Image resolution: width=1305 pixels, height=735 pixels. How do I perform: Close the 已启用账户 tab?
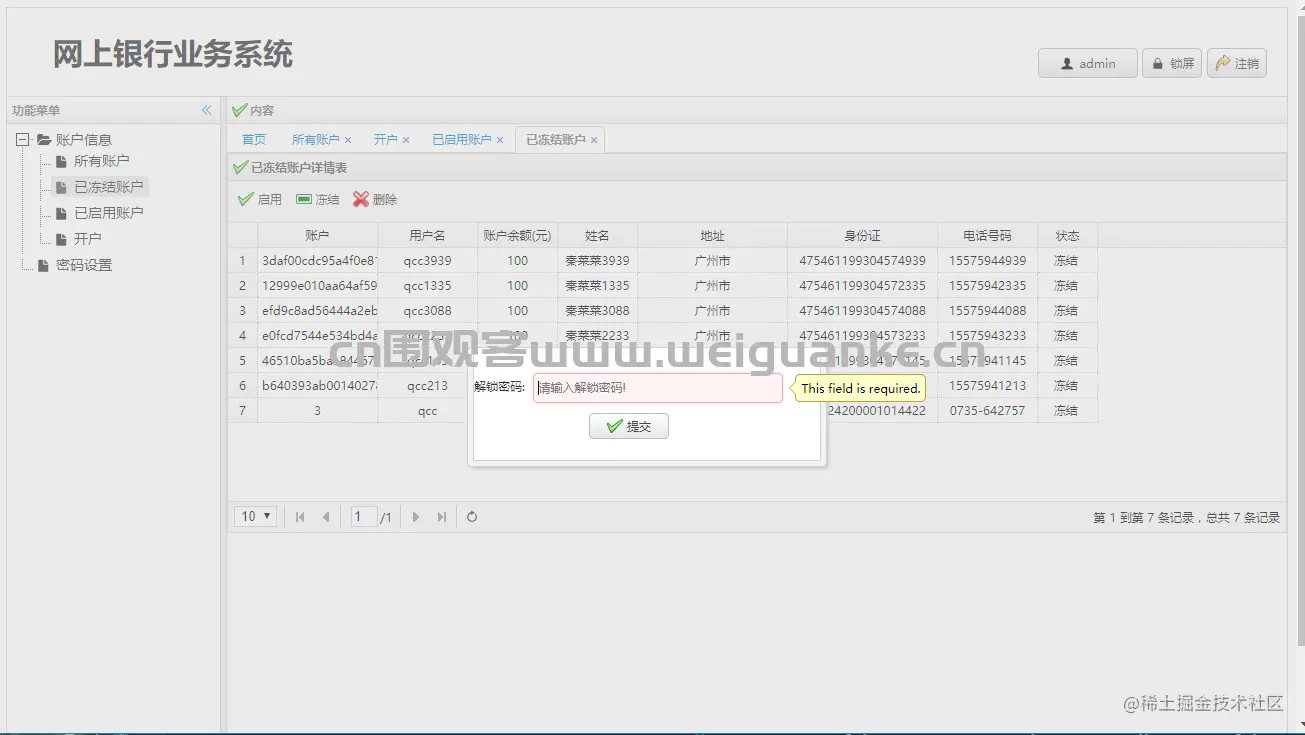(x=500, y=141)
